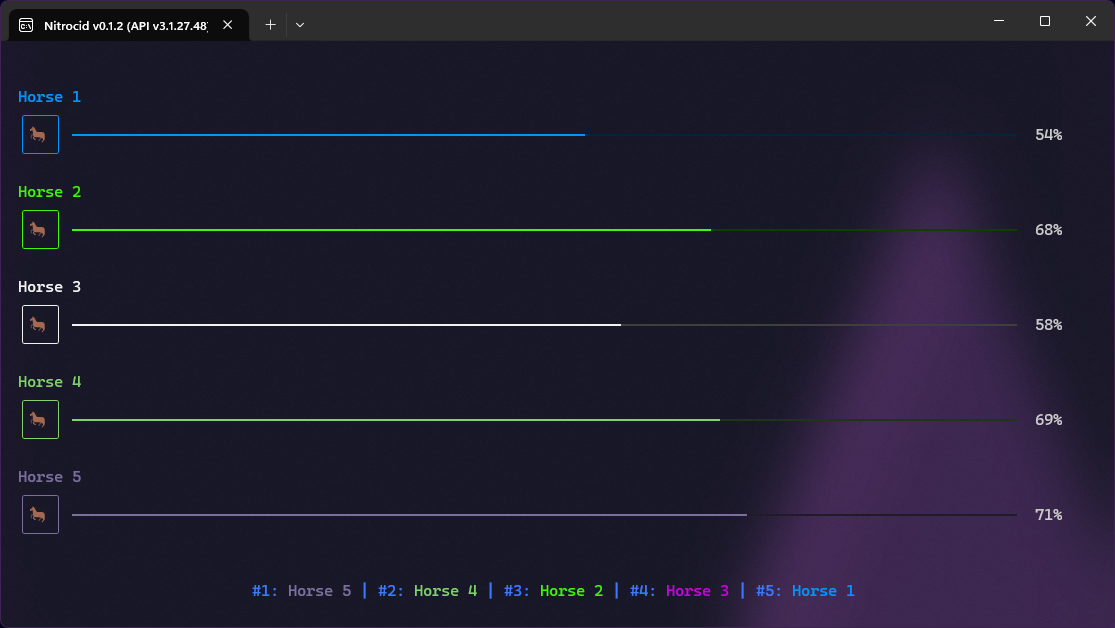Click the Horse 5 icon box
1115x628 pixels.
click(40, 514)
